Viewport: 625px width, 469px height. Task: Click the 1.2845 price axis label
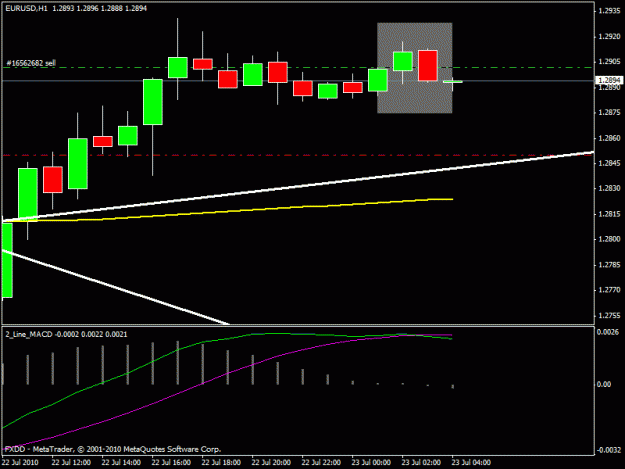tap(609, 163)
